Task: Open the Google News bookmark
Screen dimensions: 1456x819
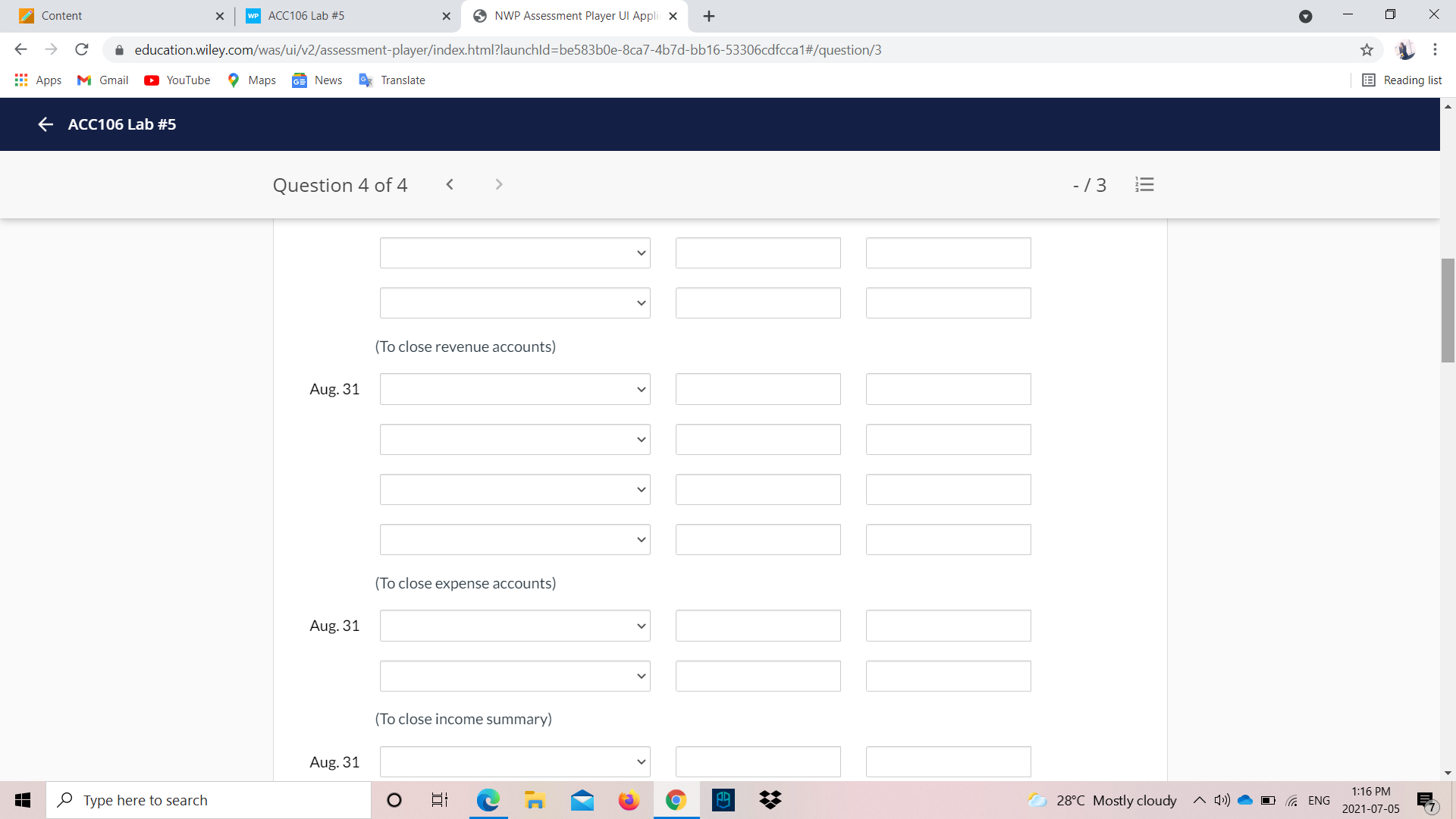Action: (x=316, y=80)
